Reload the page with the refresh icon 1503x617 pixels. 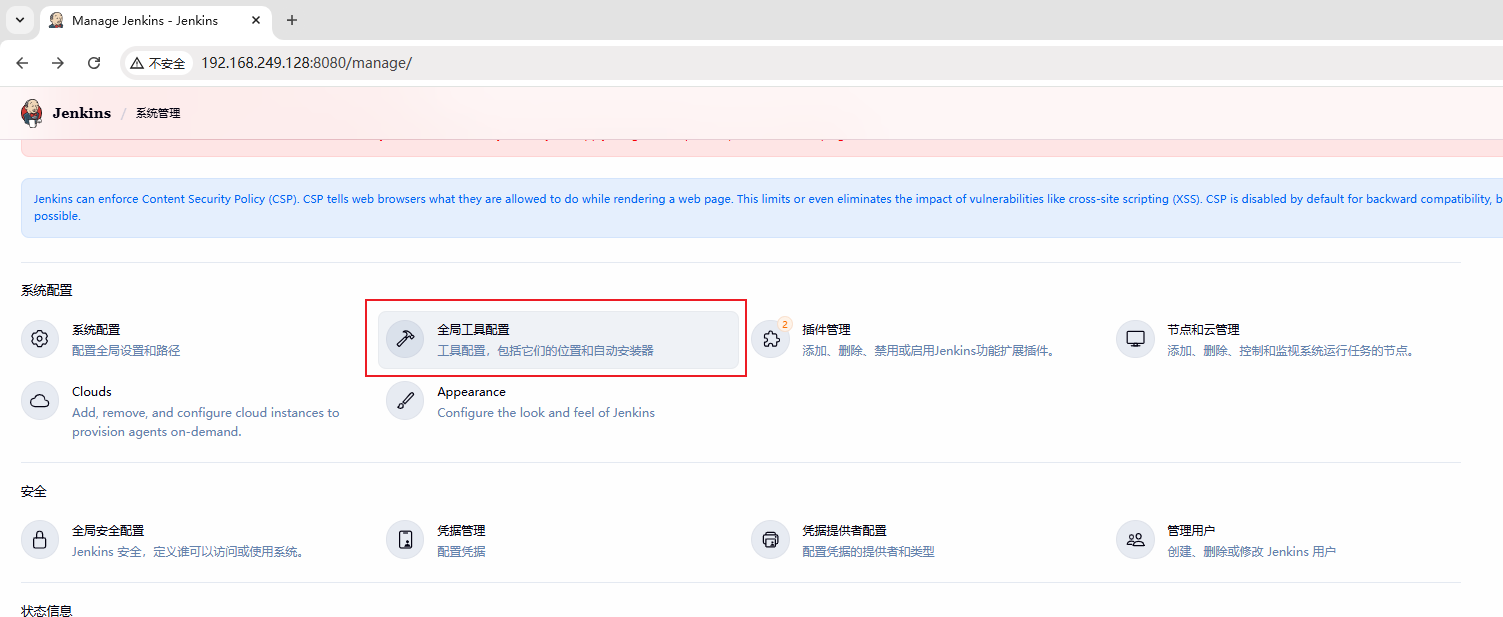coord(94,63)
